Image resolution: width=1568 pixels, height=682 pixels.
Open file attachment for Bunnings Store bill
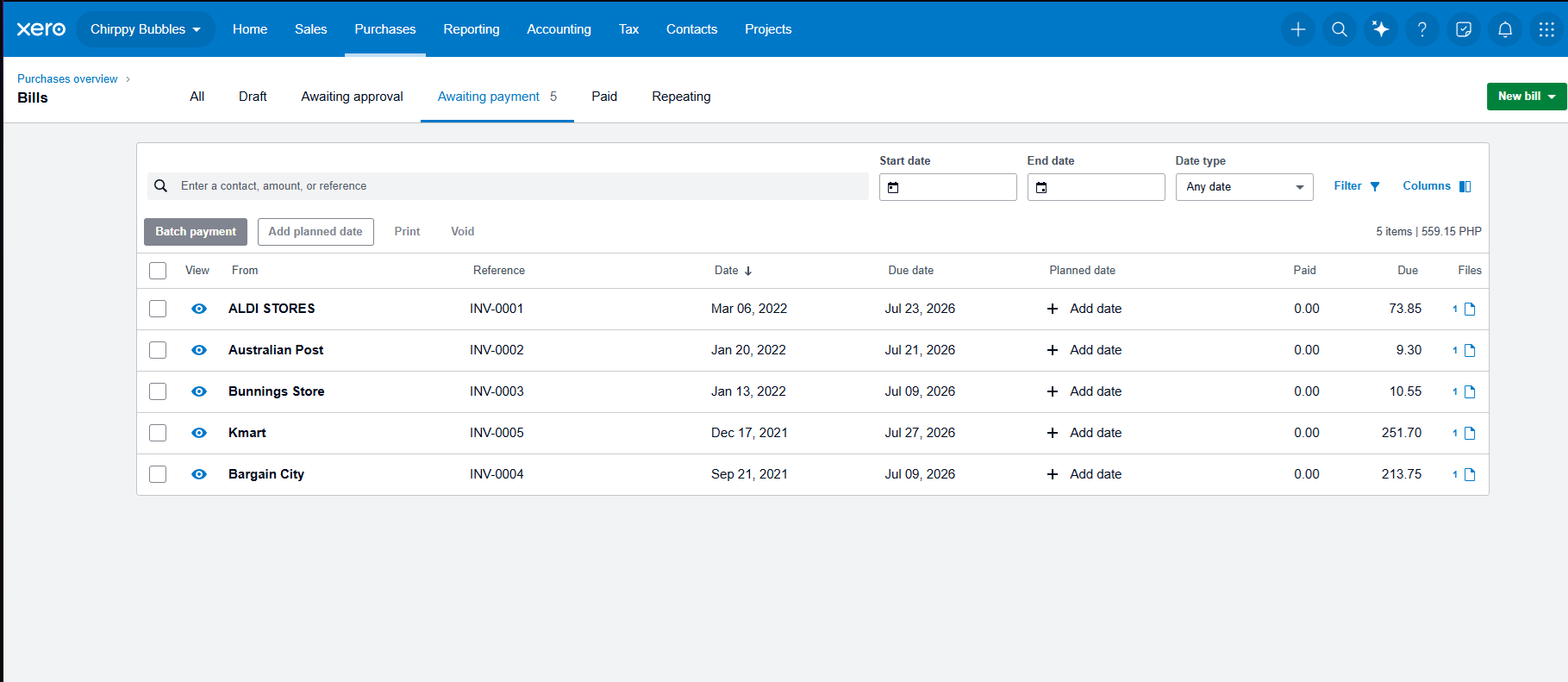click(x=1470, y=391)
